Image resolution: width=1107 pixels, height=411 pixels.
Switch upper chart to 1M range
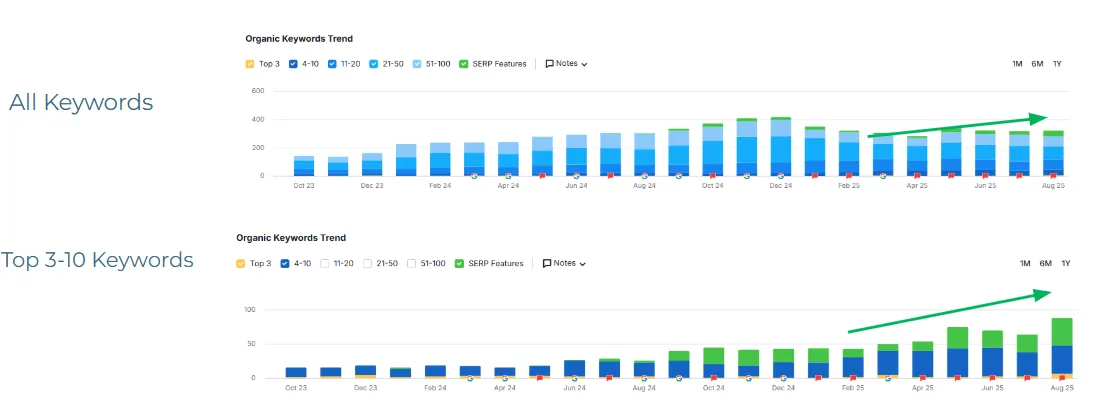[x=1017, y=64]
